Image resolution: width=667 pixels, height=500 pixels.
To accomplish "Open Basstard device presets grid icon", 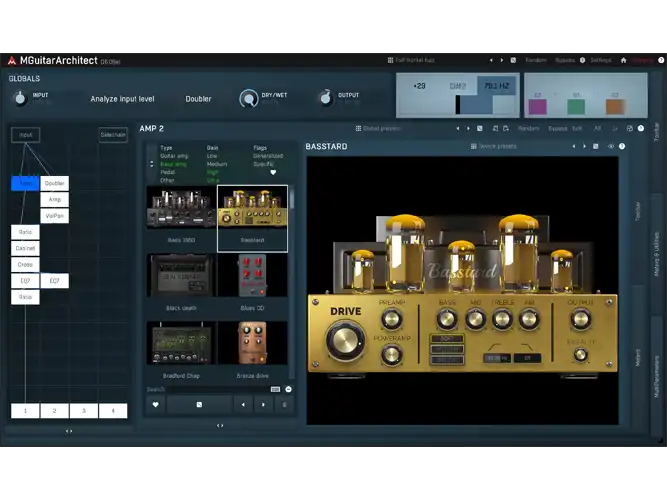I will point(473,146).
